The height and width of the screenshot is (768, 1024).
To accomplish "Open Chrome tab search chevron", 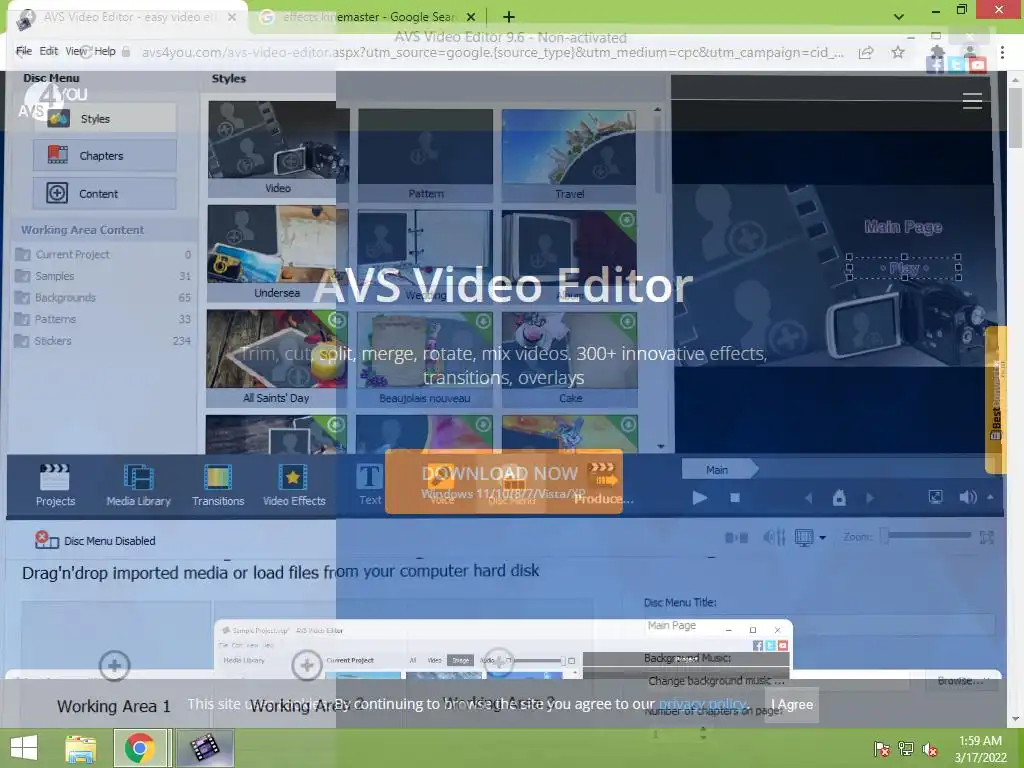I will click(899, 17).
